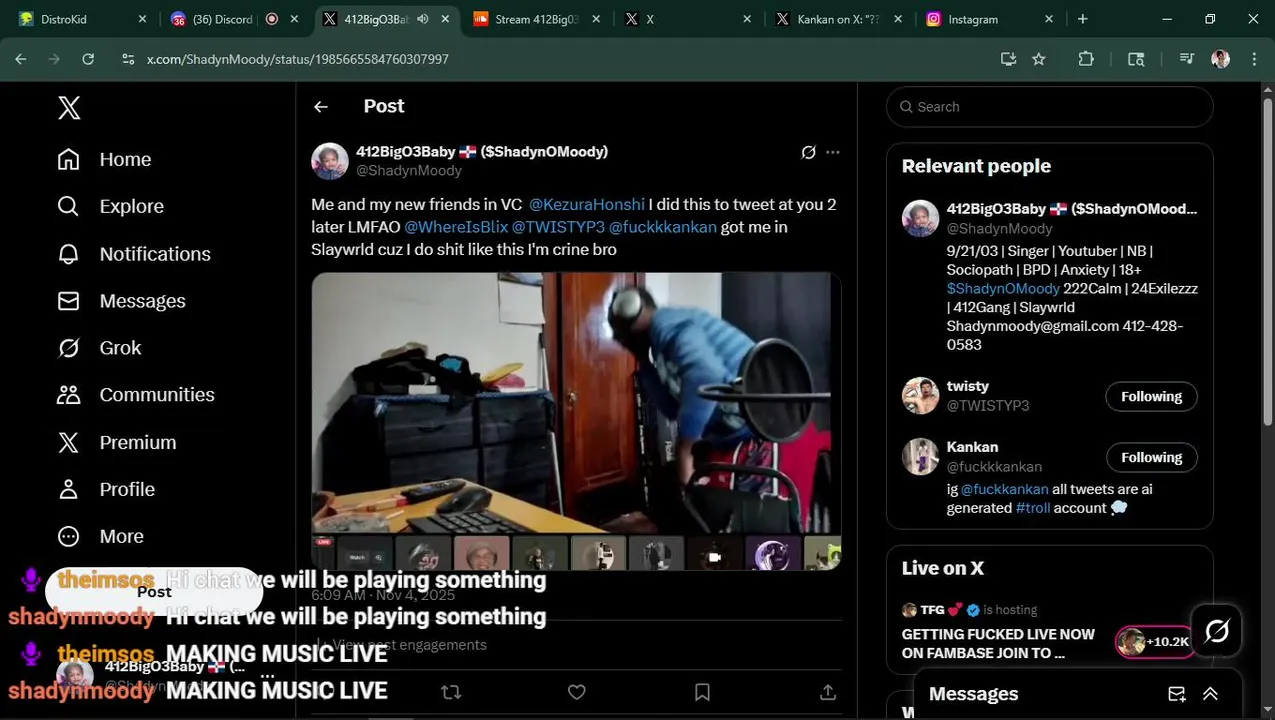
Task: Toggle the Following button for Kankan
Action: point(1151,457)
